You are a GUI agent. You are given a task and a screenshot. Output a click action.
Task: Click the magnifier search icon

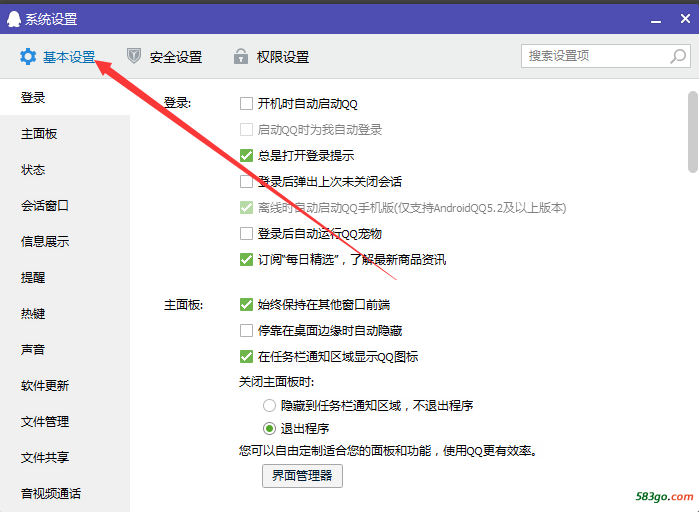(678, 56)
